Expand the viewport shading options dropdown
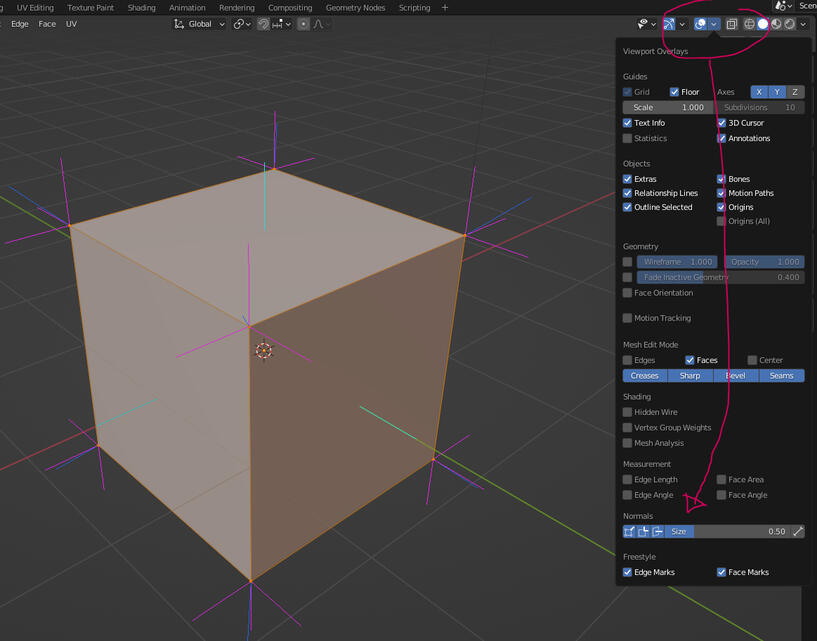 [x=803, y=24]
